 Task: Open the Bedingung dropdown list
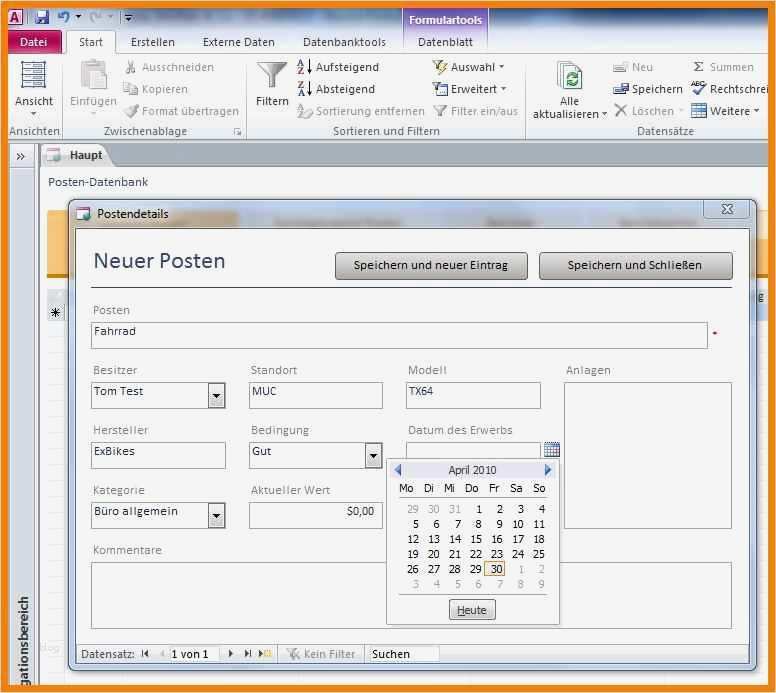point(373,456)
